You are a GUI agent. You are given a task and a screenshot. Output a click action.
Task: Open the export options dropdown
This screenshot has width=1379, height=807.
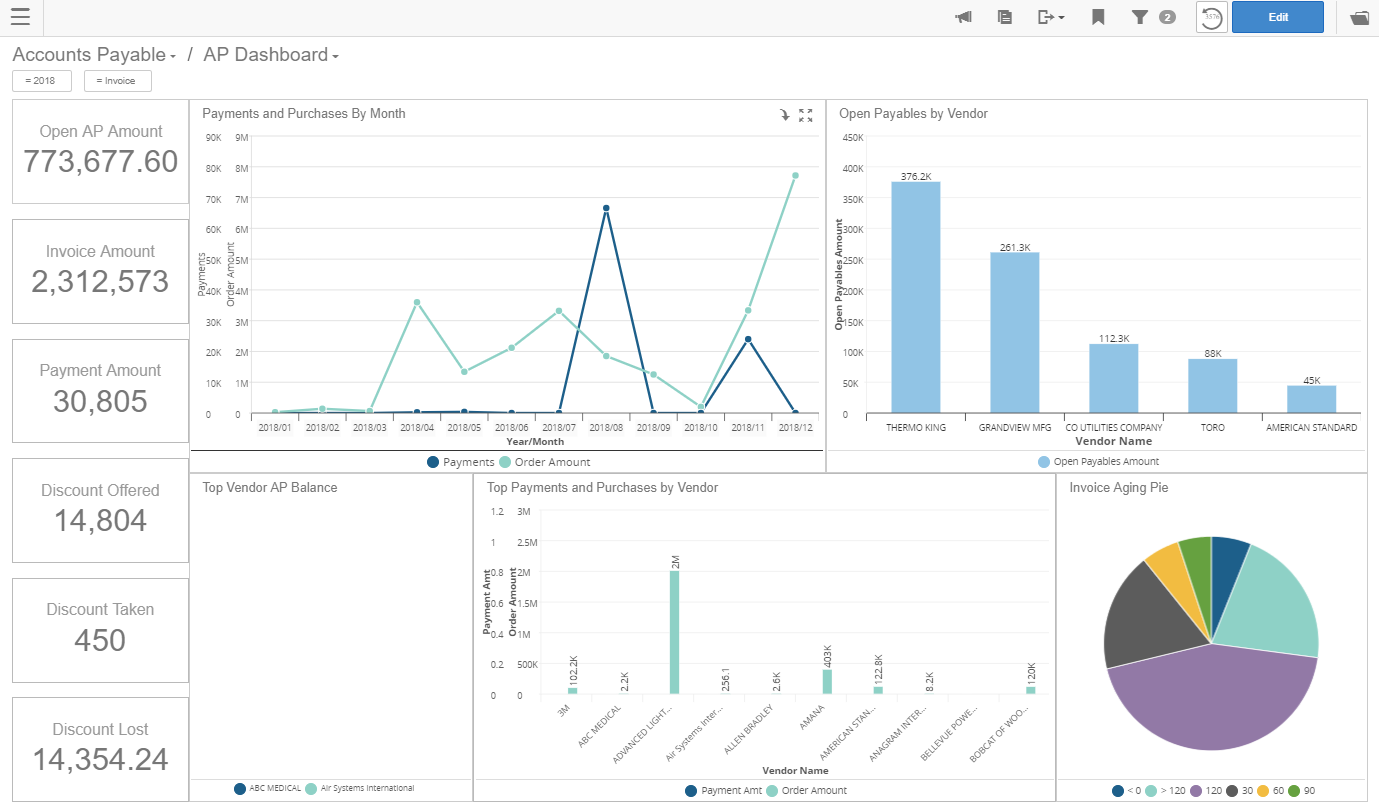pyautogui.click(x=1050, y=17)
